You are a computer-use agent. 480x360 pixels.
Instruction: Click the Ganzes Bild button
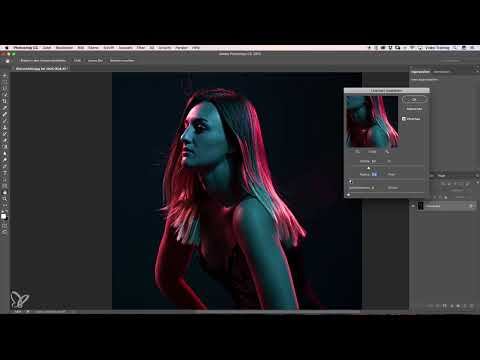click(95, 60)
